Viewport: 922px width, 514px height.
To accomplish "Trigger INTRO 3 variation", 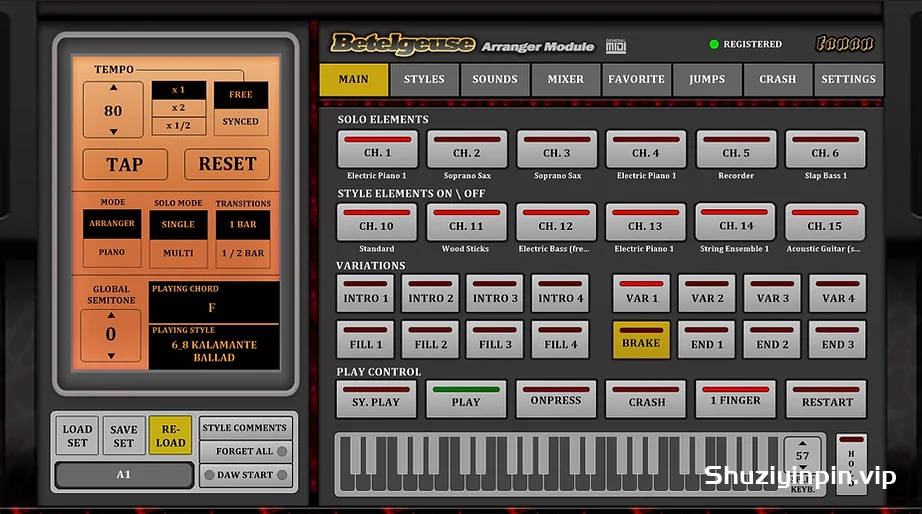I will click(x=495, y=293).
